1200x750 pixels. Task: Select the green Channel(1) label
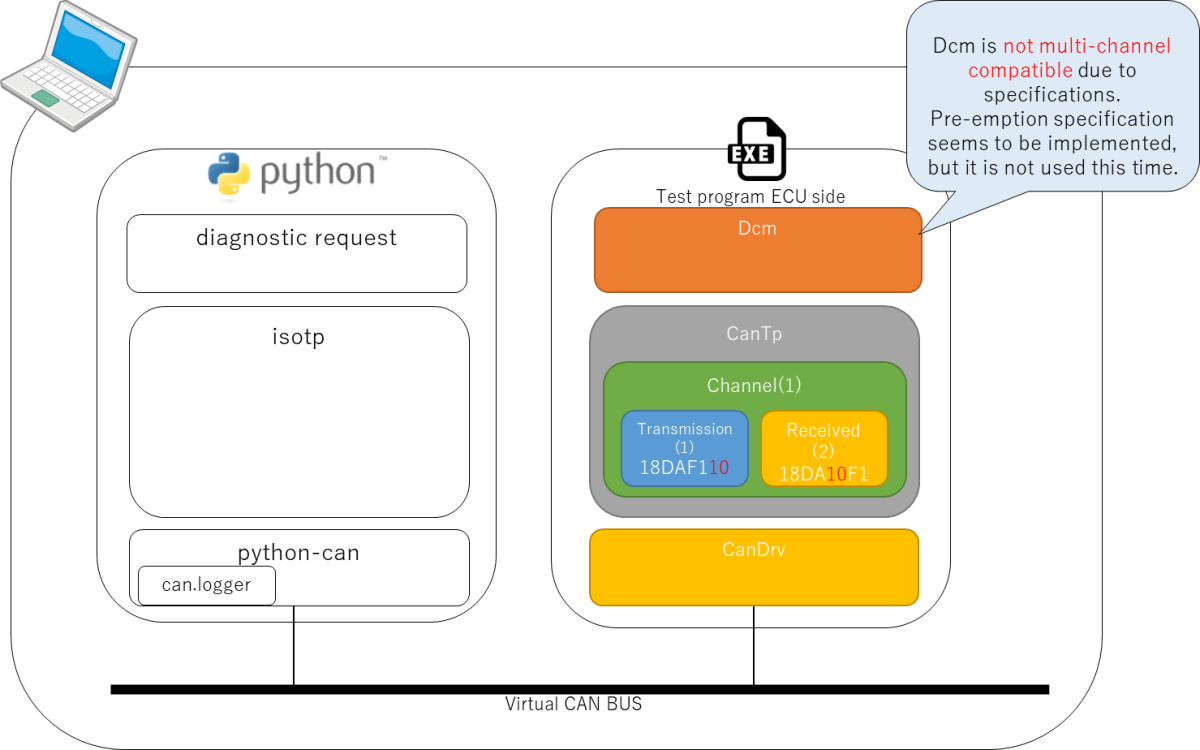tap(754, 385)
